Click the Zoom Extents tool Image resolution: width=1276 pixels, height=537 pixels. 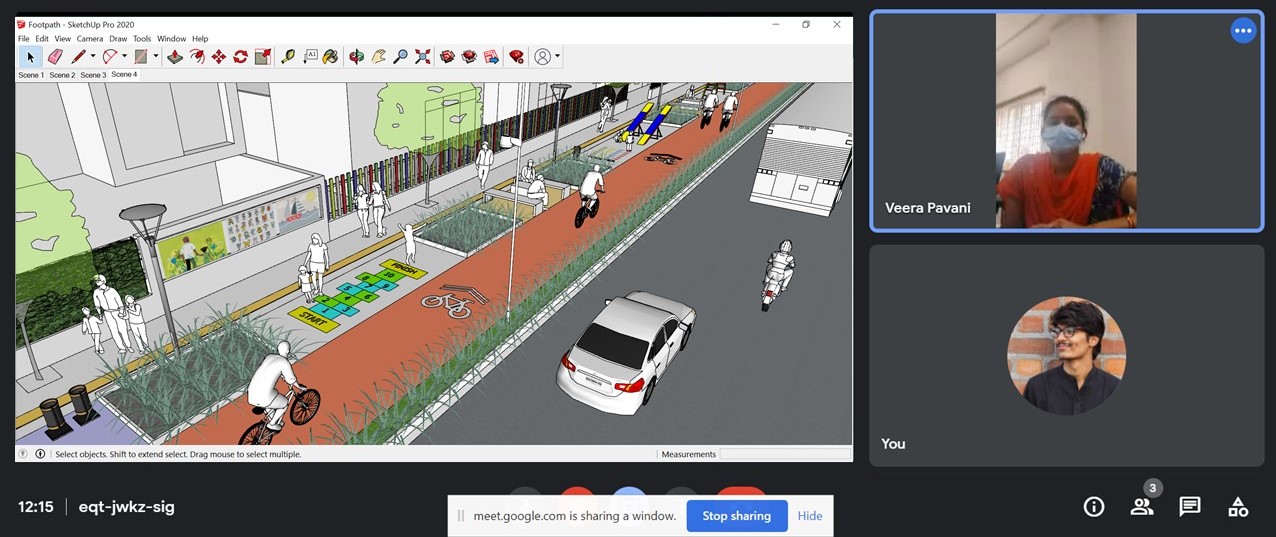click(423, 57)
